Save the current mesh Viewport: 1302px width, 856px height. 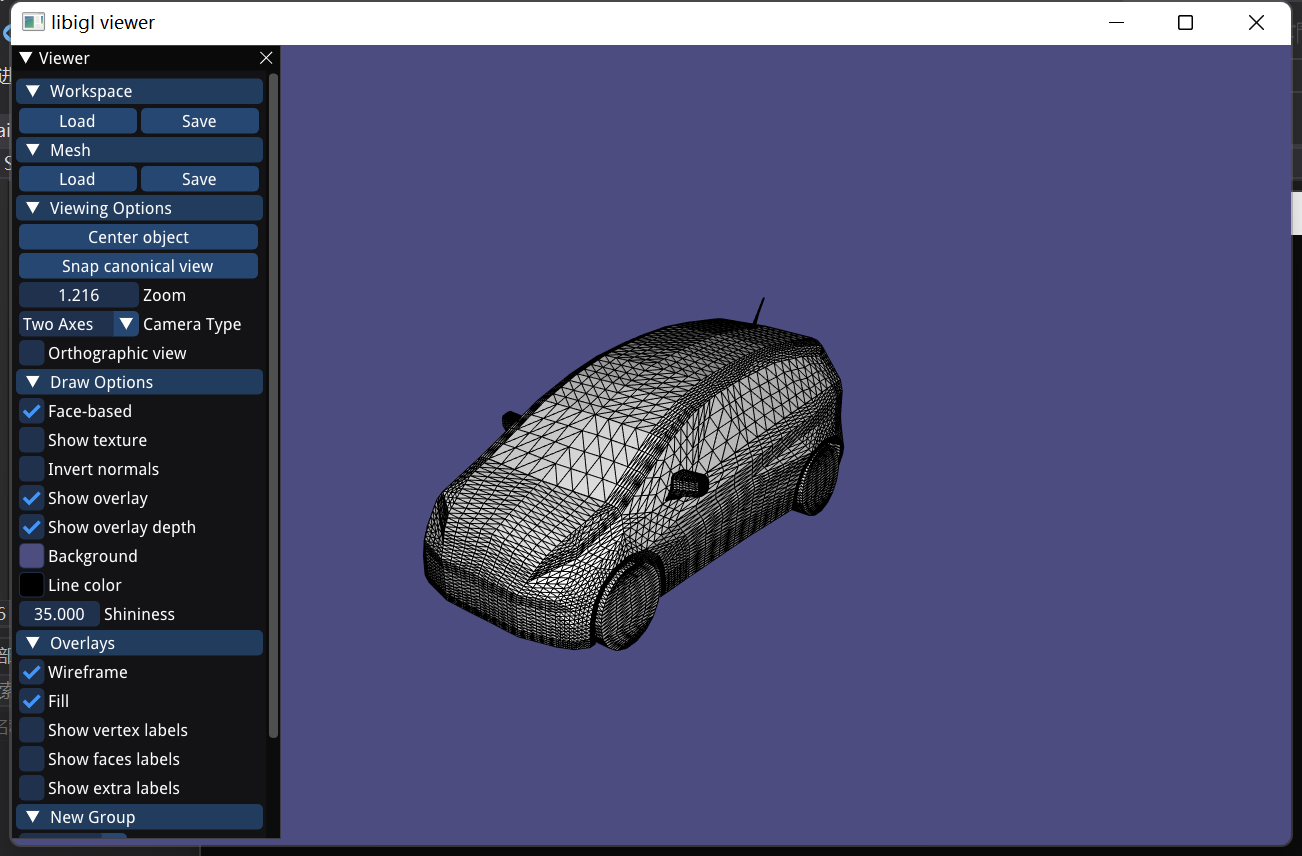click(199, 179)
